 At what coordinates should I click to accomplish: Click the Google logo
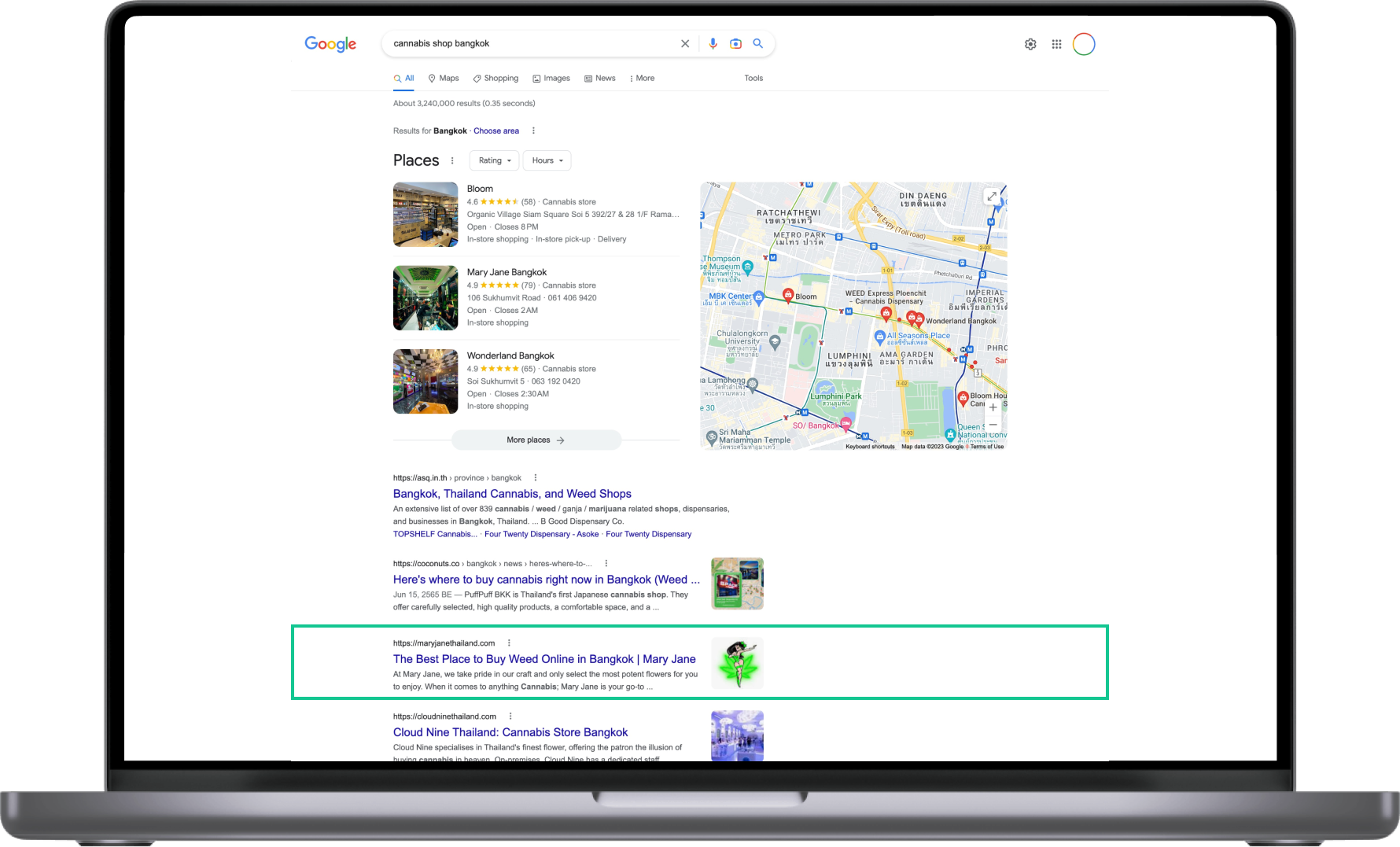(330, 44)
